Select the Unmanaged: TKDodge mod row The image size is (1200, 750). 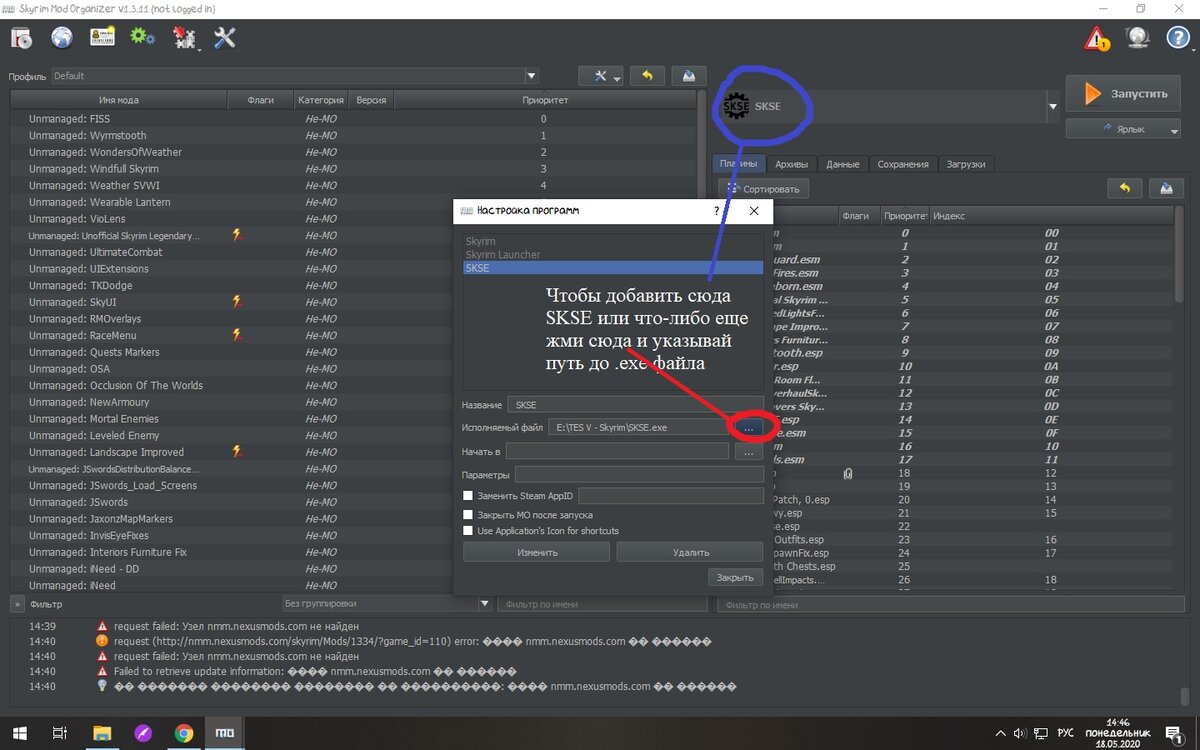[232, 285]
